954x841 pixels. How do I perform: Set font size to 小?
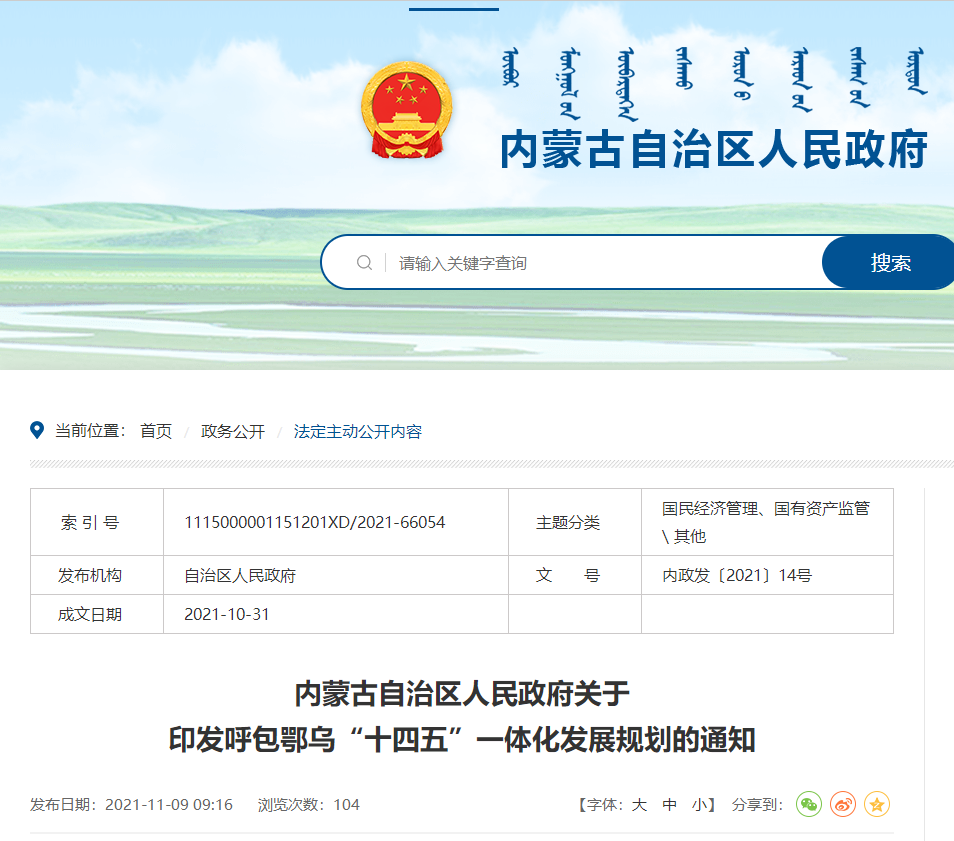click(x=699, y=805)
